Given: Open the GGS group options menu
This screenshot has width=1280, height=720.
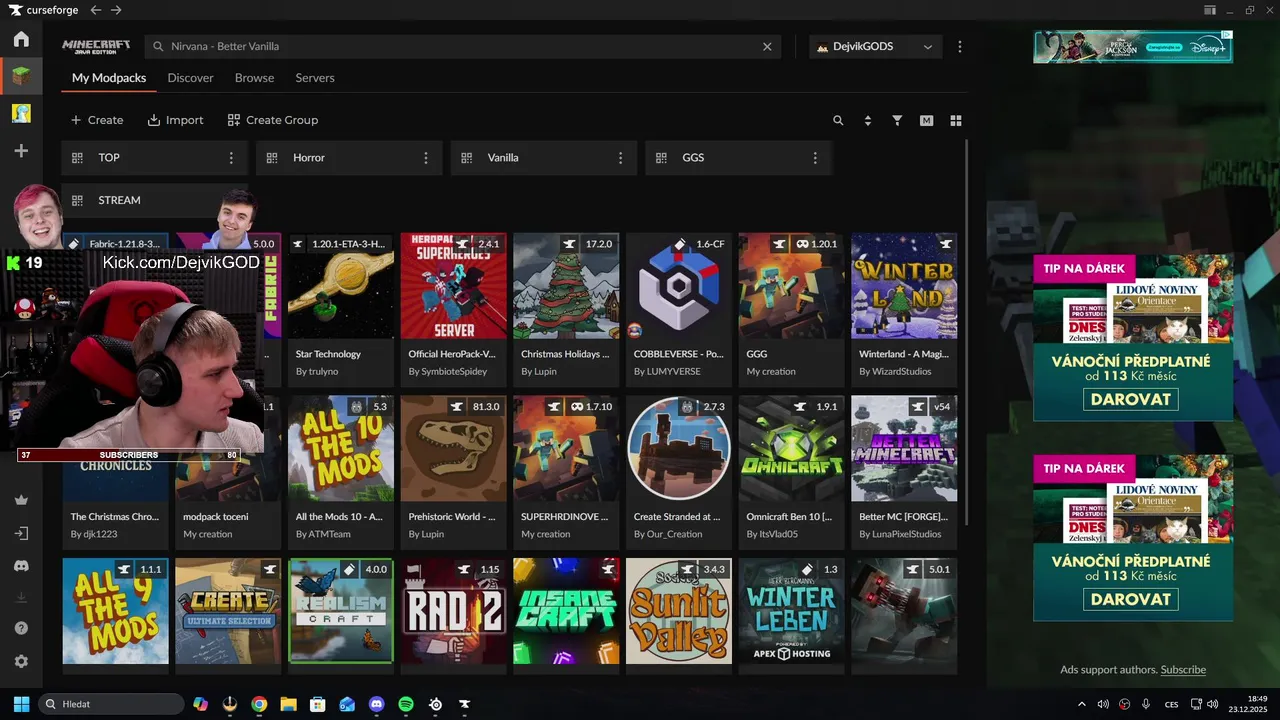Looking at the screenshot, I should 815,158.
